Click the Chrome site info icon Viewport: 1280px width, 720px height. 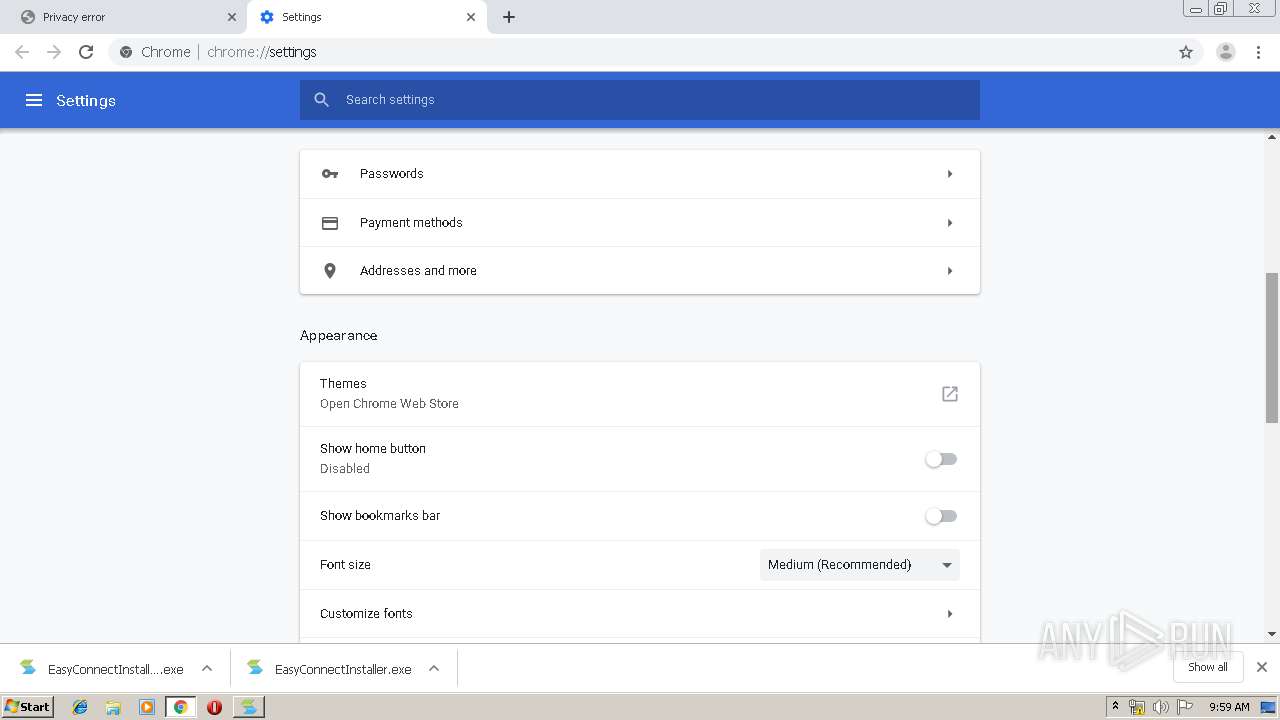[126, 52]
